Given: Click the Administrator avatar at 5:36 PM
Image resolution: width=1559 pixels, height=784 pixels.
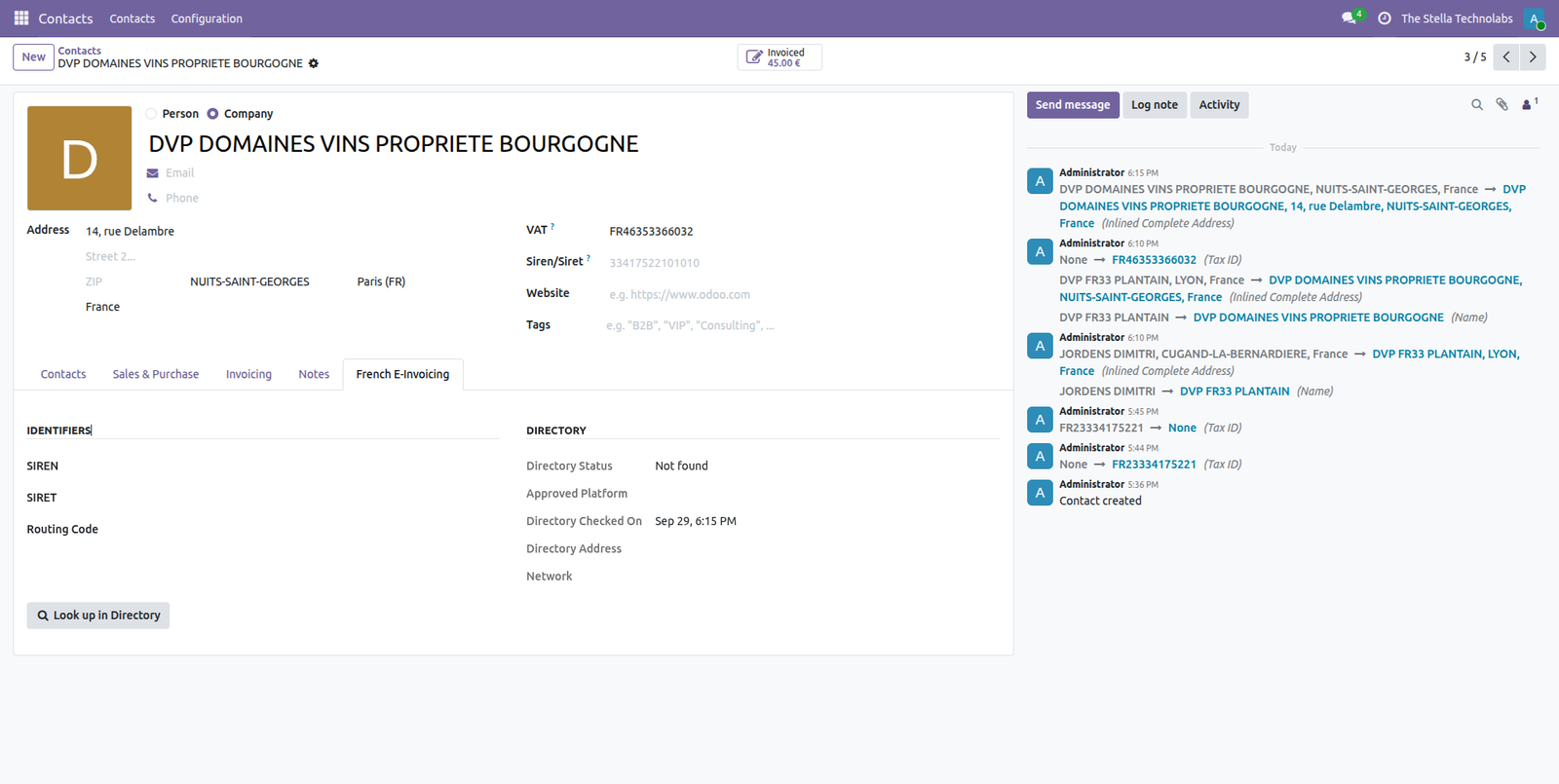Looking at the screenshot, I should tap(1040, 493).
